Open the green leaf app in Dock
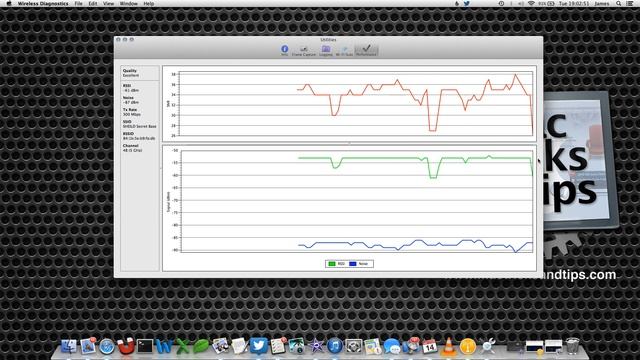Image resolution: width=640 pixels, height=360 pixels. pos(201,347)
